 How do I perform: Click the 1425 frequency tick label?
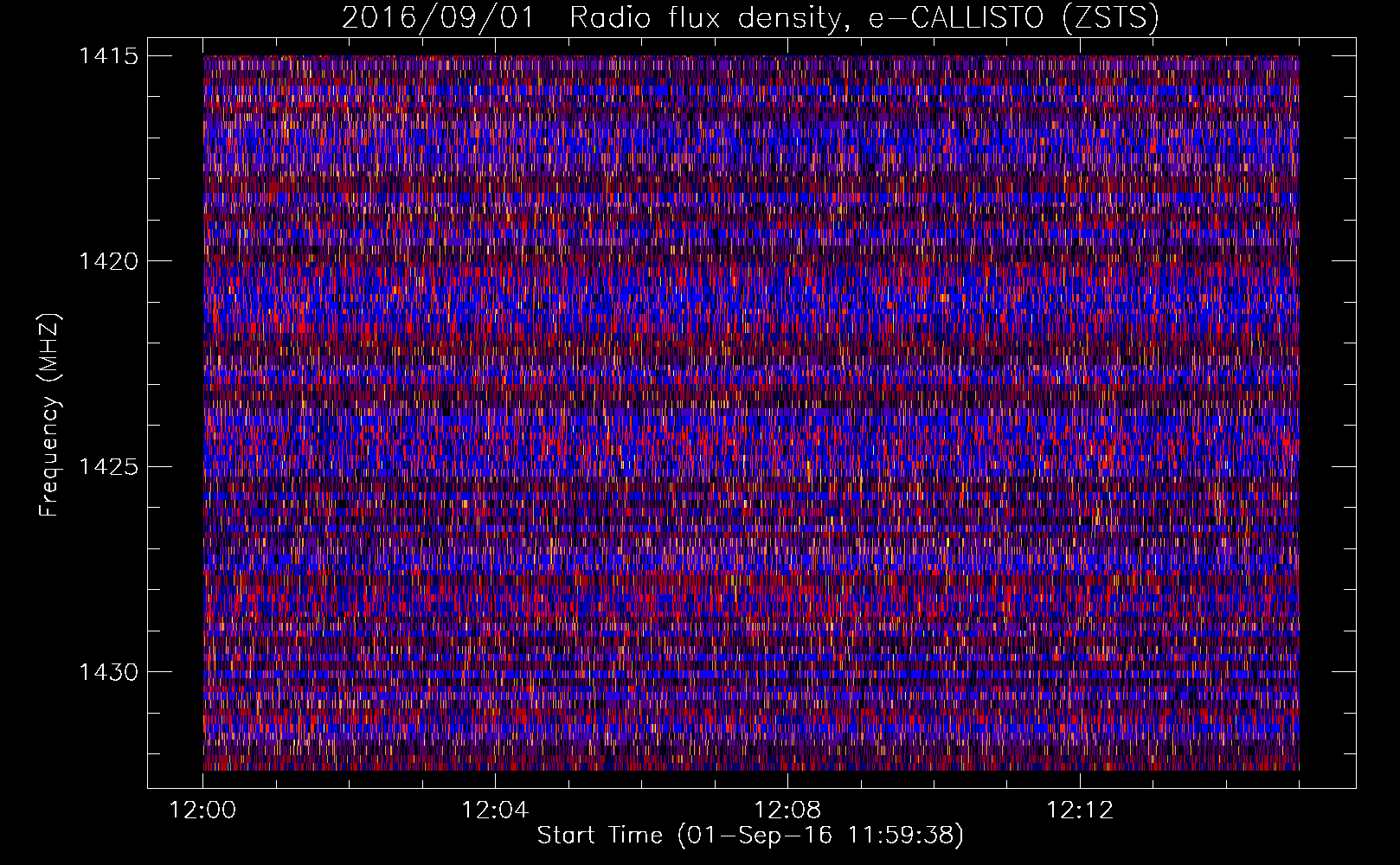click(x=109, y=467)
